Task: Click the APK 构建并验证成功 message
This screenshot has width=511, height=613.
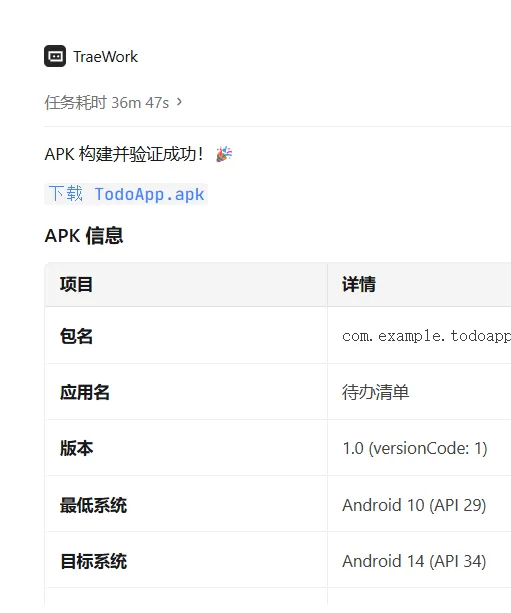Action: (x=124, y=154)
